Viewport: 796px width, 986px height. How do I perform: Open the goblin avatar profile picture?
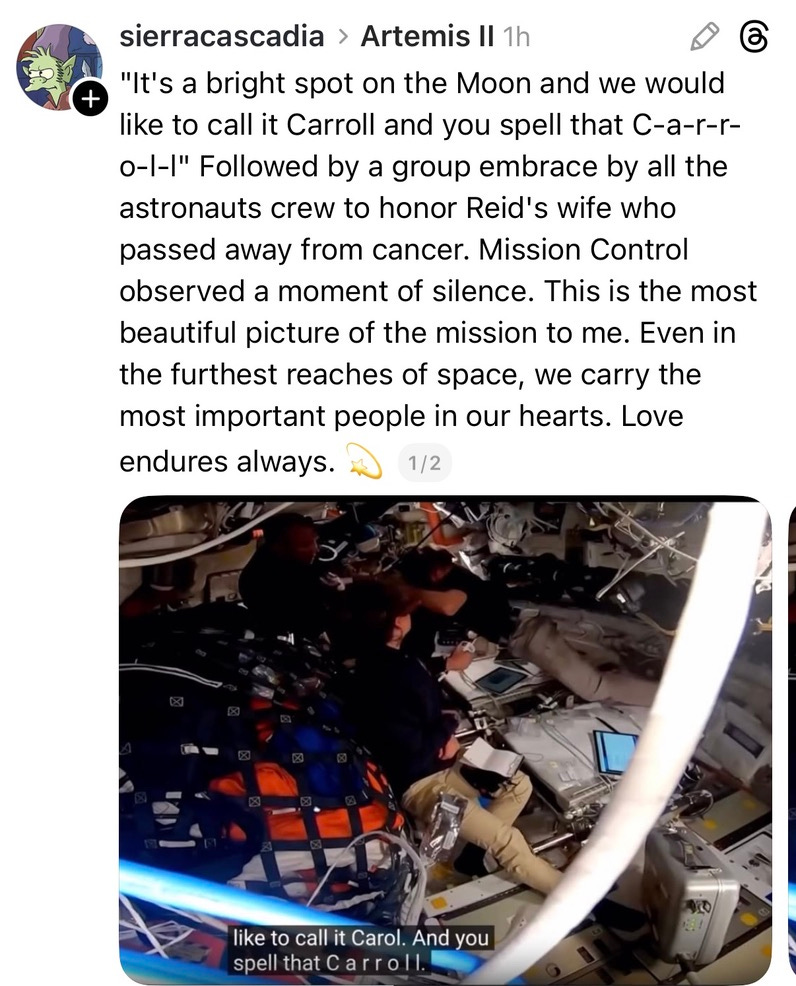tap(59, 68)
